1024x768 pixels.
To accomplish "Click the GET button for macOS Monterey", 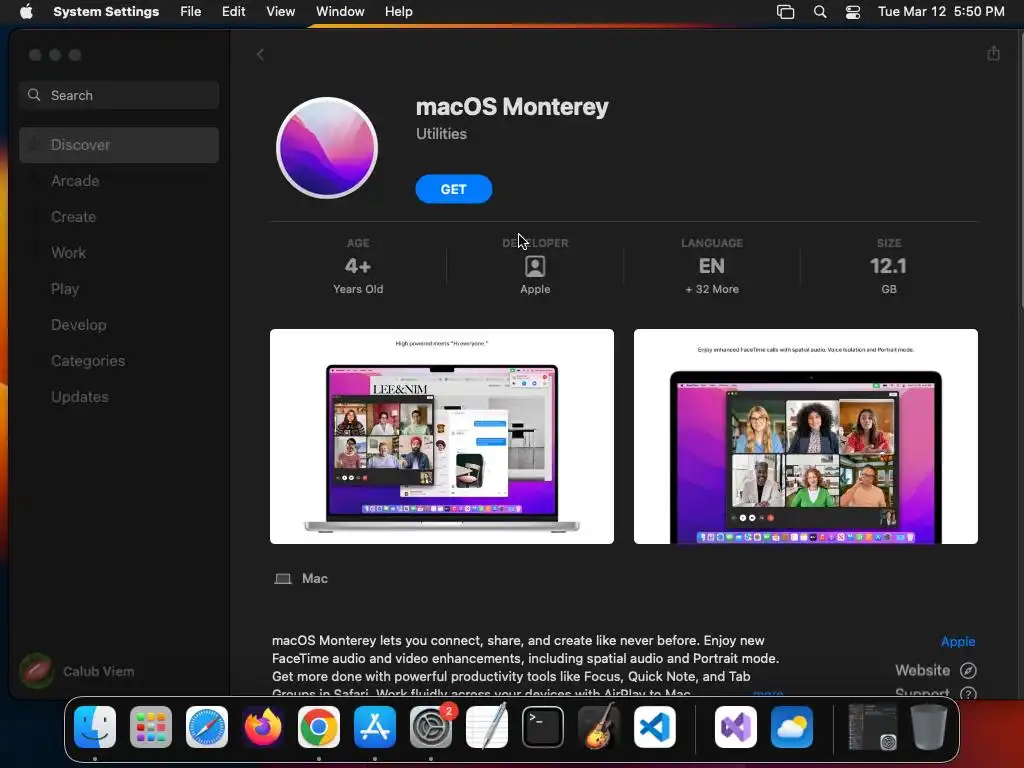I will click(x=453, y=189).
